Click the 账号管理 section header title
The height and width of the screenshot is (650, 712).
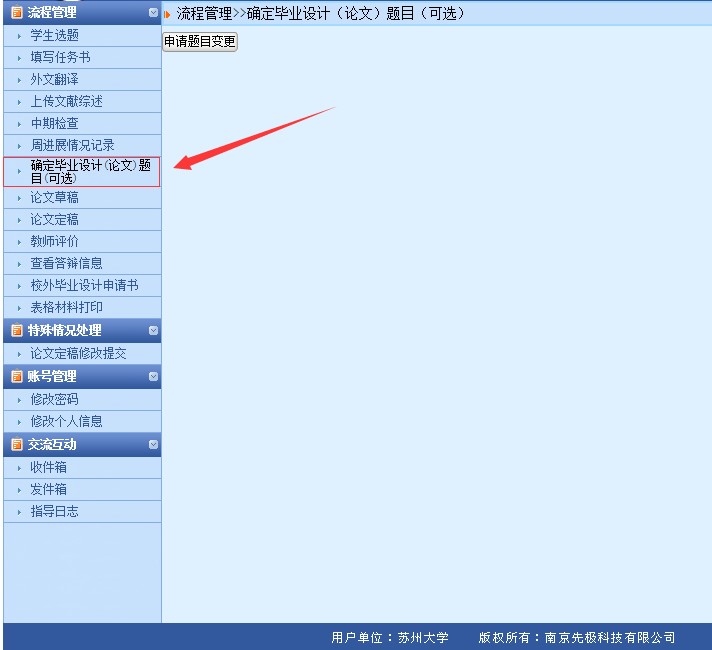coord(52,377)
